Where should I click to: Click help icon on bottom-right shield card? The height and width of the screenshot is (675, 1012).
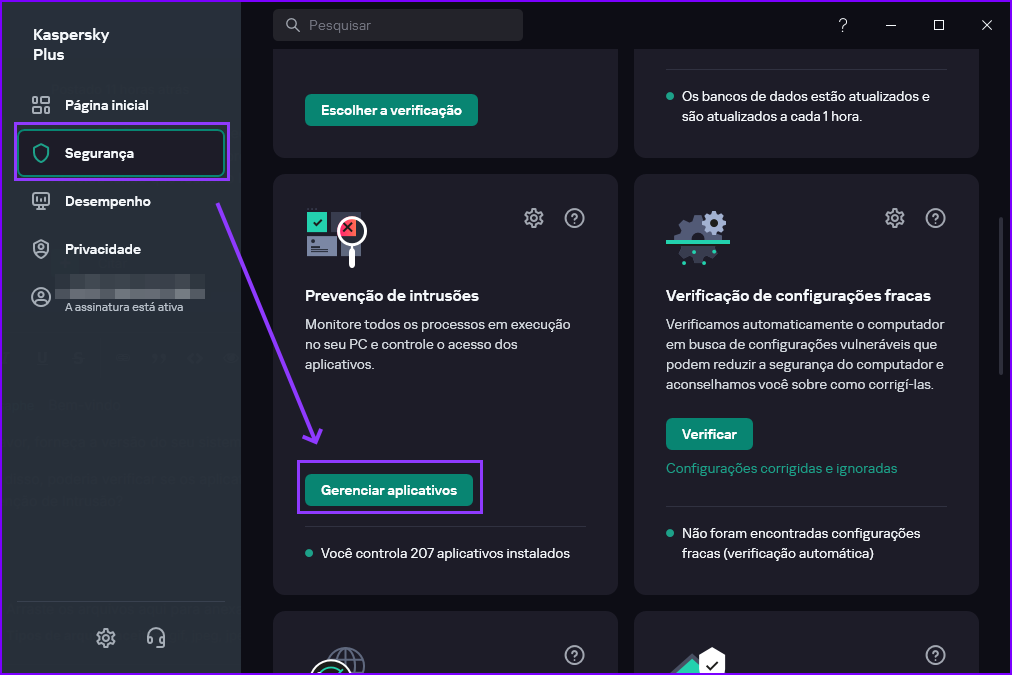935,656
